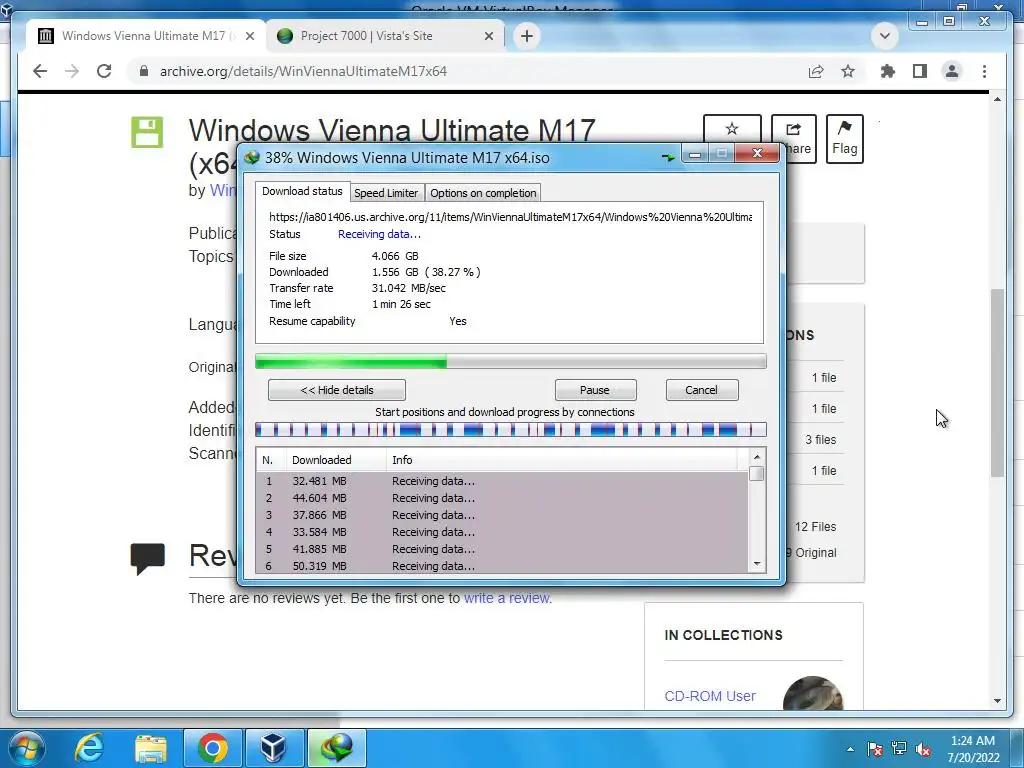Click the connections list scroll-down arrow

click(757, 563)
